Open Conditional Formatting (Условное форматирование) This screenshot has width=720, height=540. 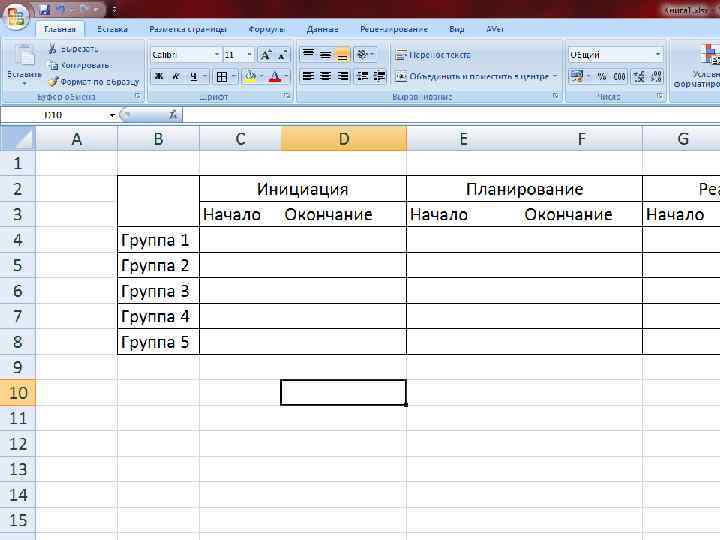[697, 65]
